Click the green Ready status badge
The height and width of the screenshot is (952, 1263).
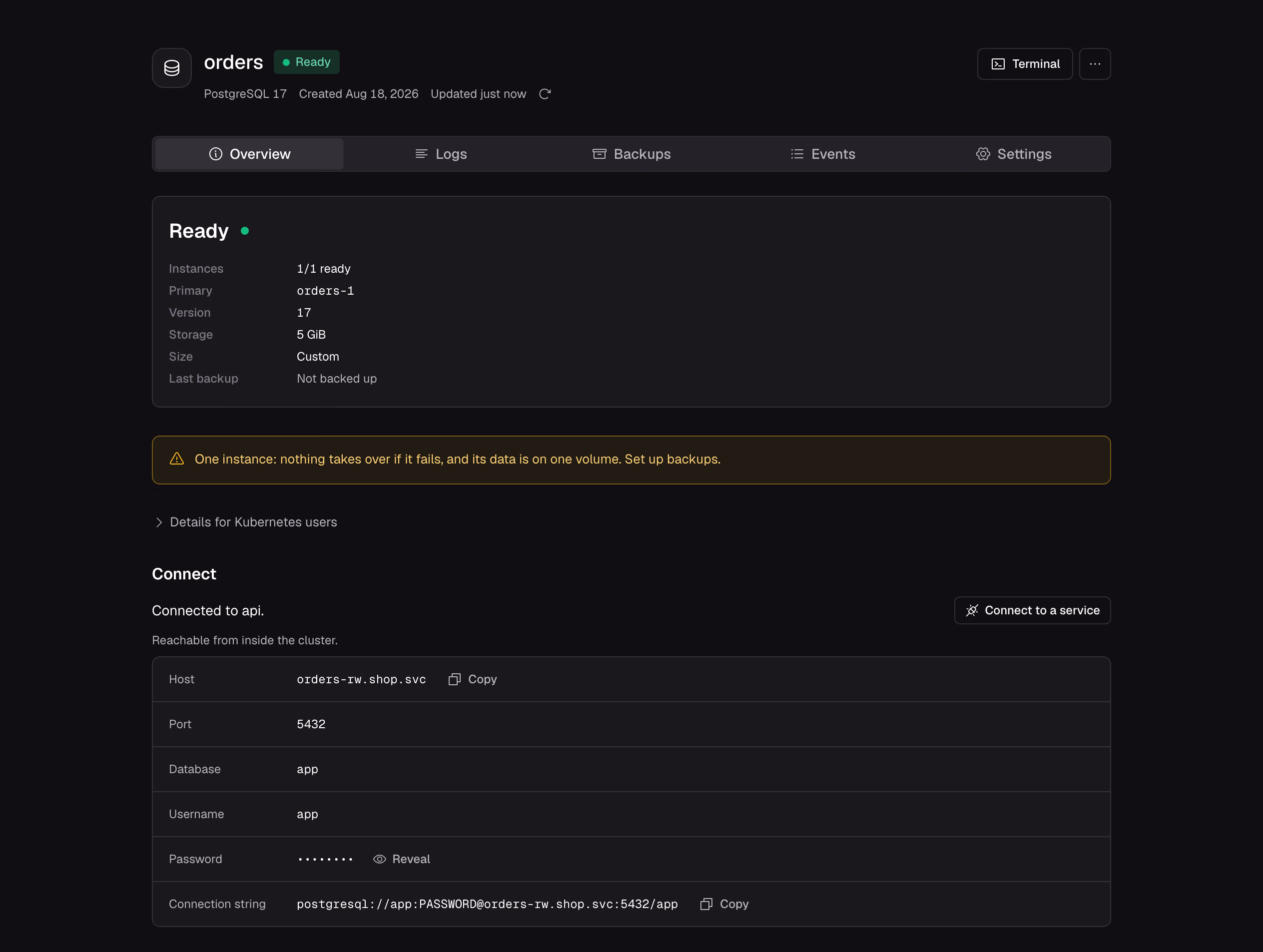click(307, 62)
